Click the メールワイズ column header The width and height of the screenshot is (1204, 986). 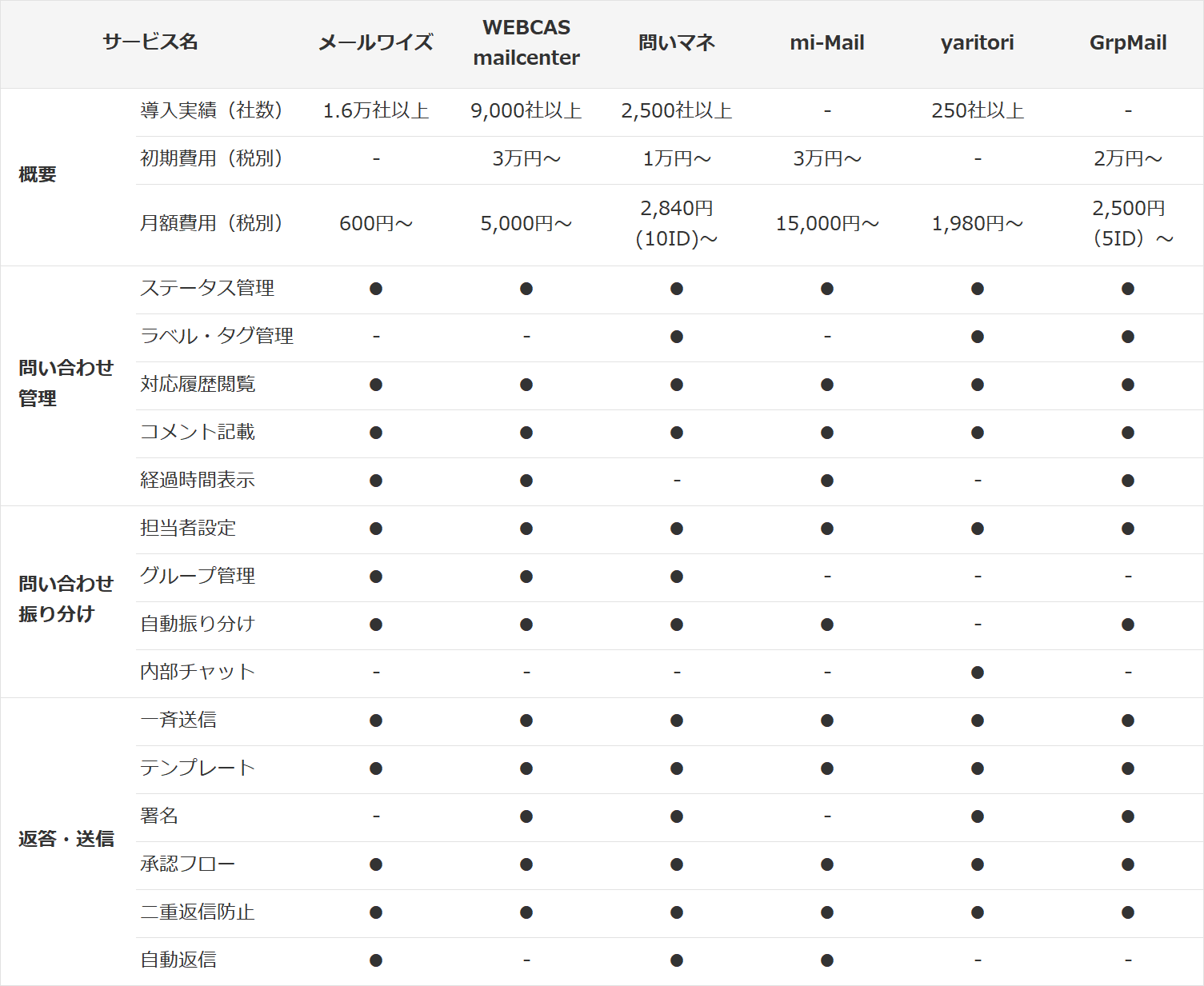(x=375, y=43)
